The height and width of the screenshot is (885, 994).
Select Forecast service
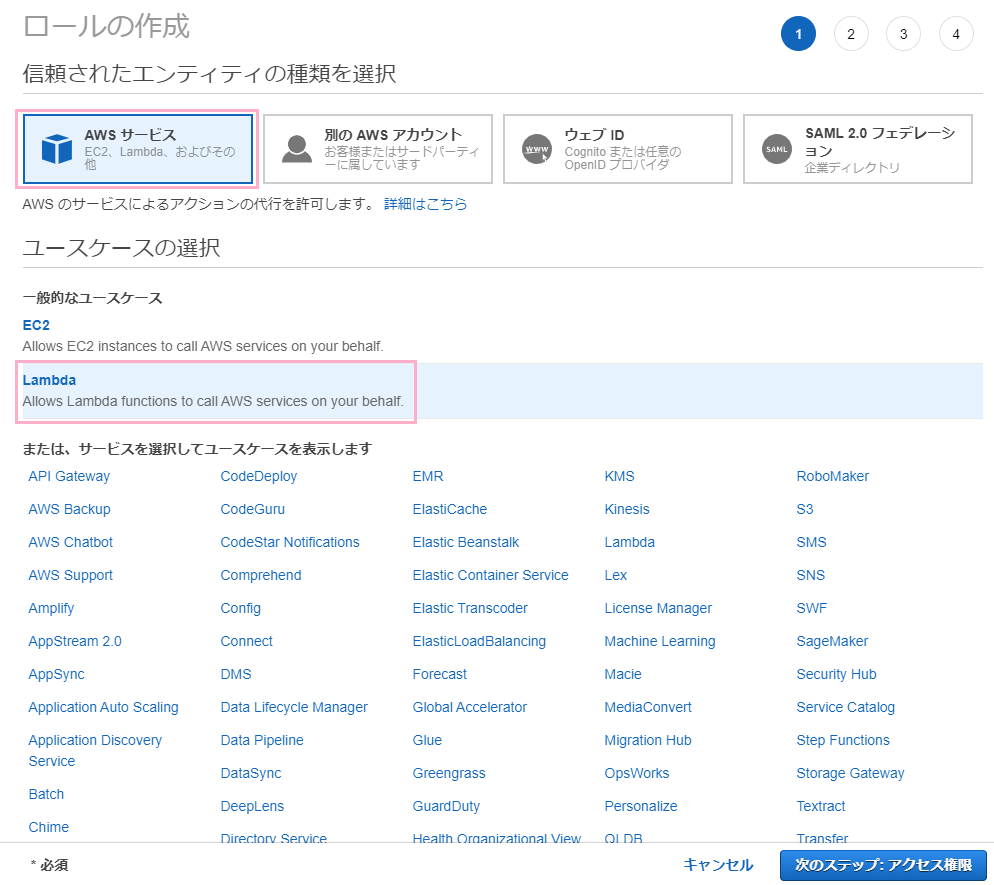tap(439, 674)
